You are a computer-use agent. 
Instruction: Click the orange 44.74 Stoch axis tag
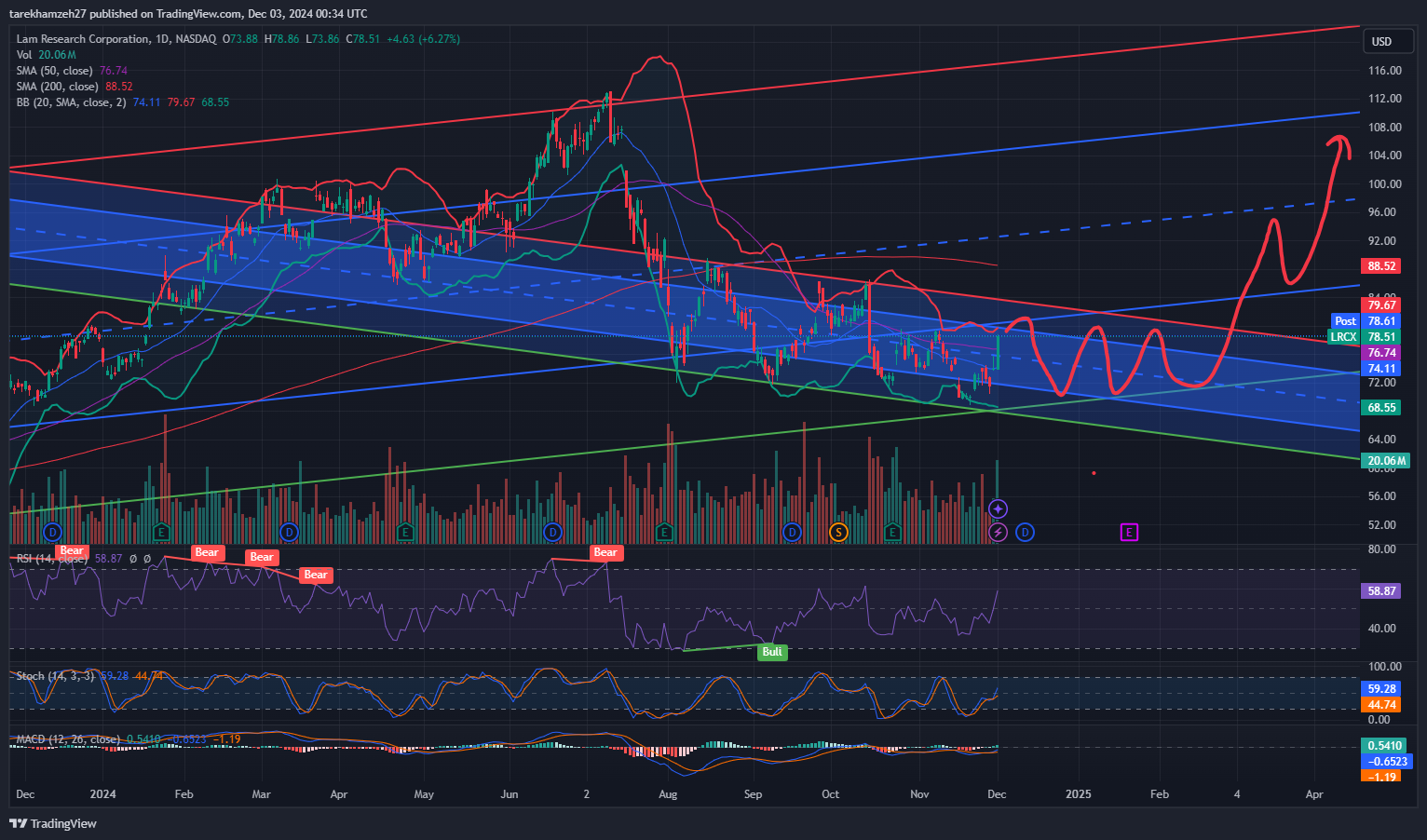click(x=1381, y=705)
